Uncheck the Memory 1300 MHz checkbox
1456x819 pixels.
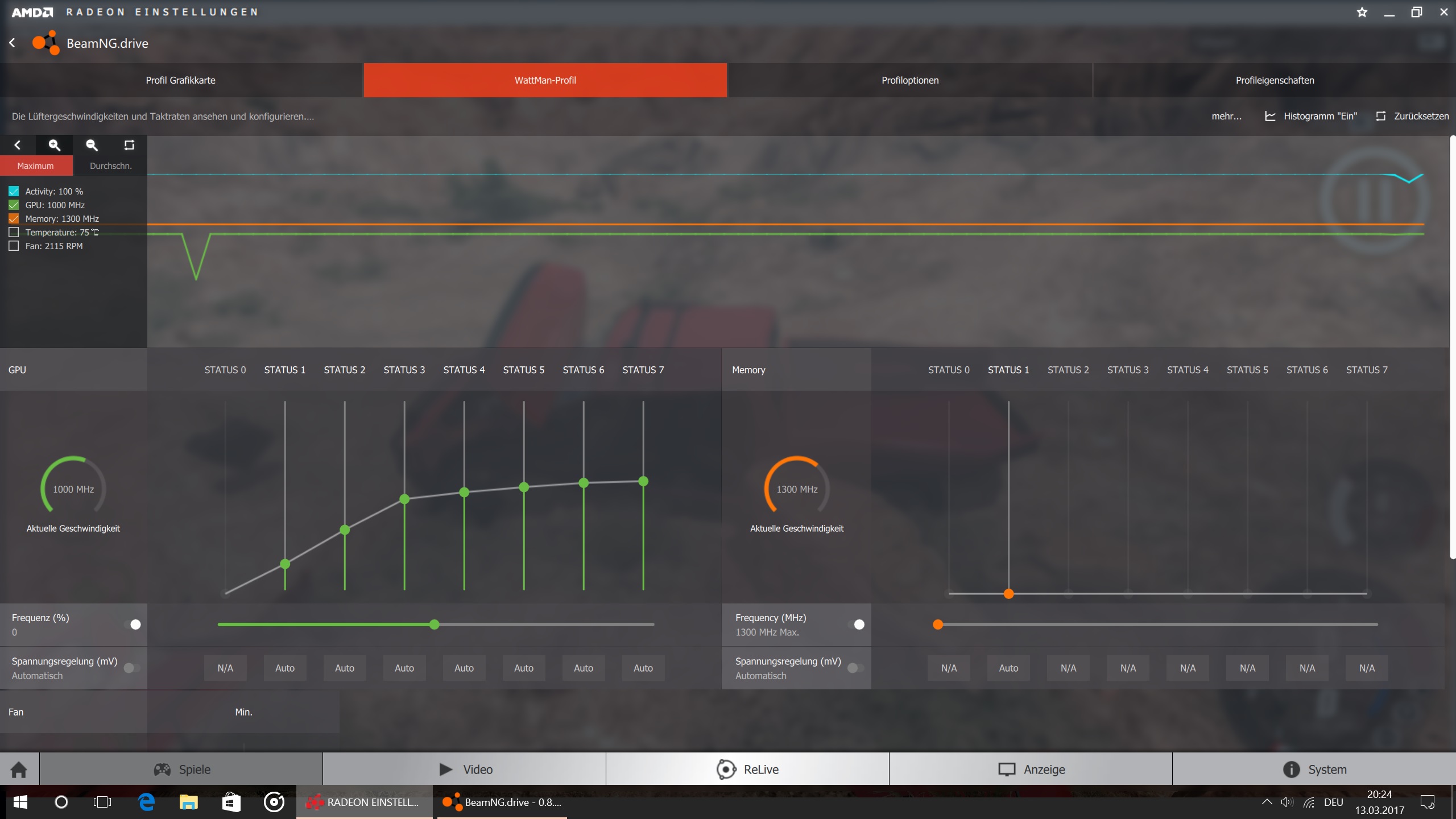click(x=14, y=218)
